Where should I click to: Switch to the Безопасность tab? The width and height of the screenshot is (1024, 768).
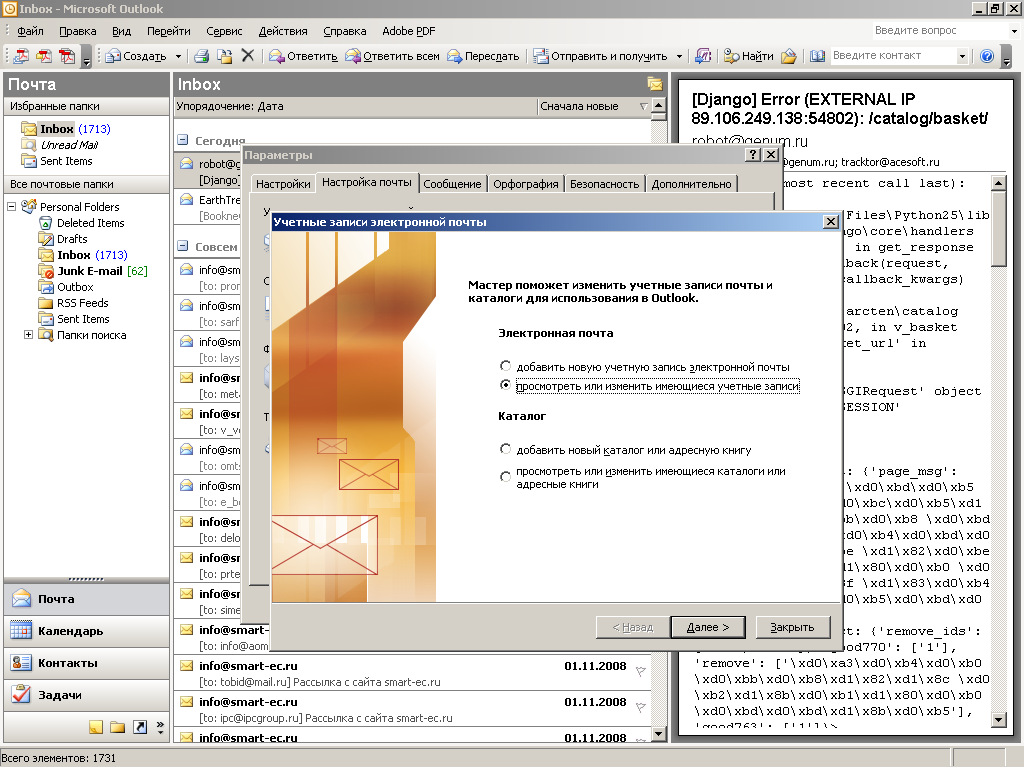point(604,184)
